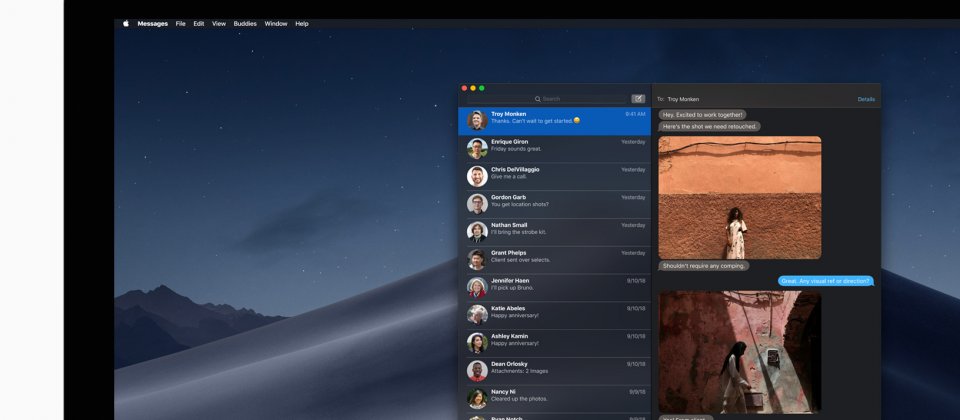The width and height of the screenshot is (960, 420).
Task: Open the orange wall photo attachment
Action: pyautogui.click(x=740, y=197)
